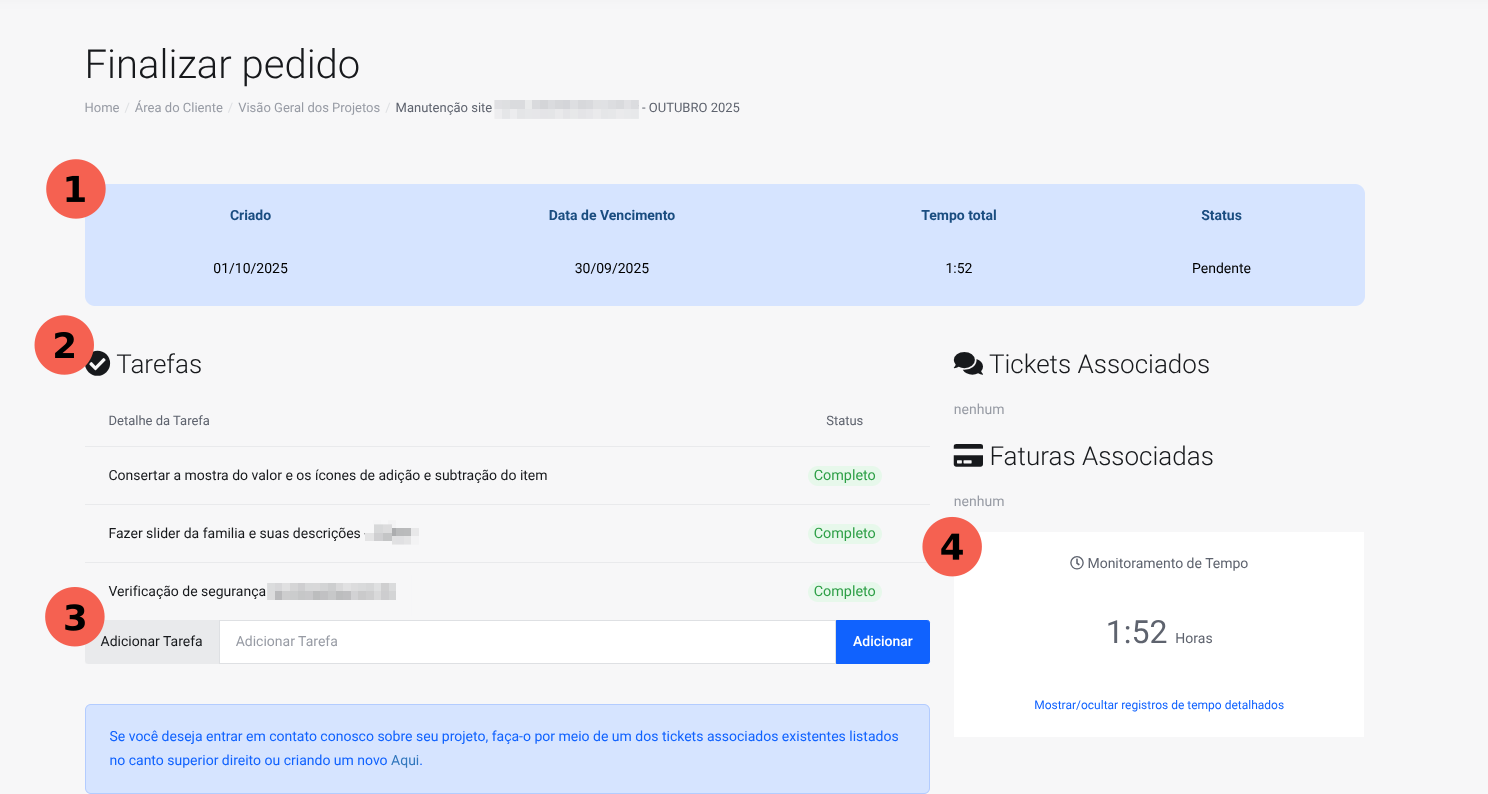This screenshot has width=1488, height=794.
Task: Click the Pendente status value
Action: (1221, 269)
